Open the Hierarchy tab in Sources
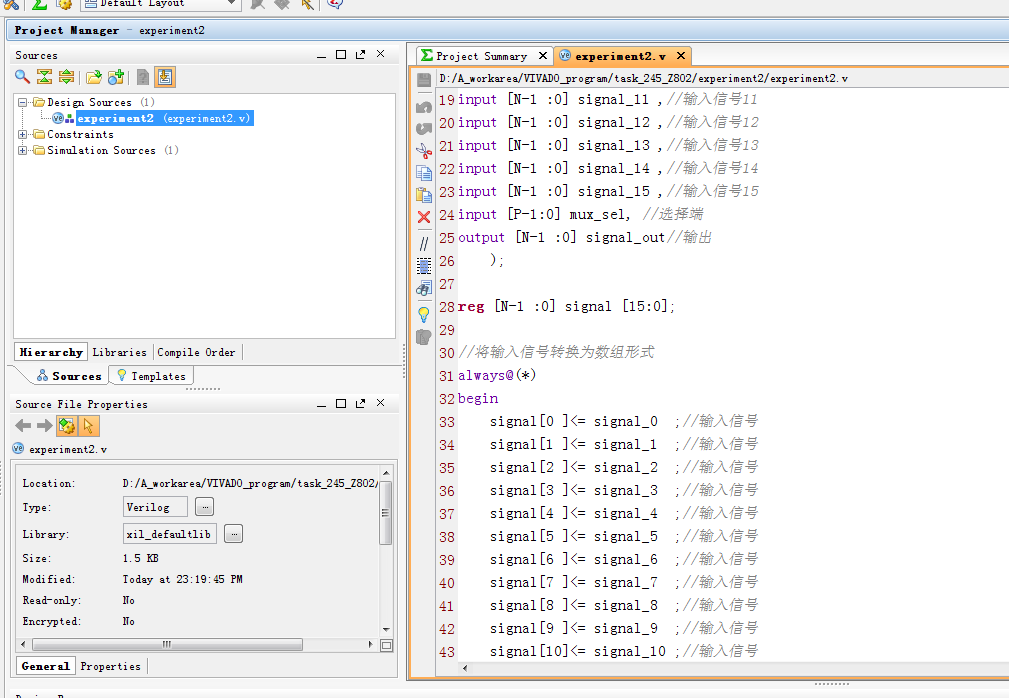 point(51,353)
